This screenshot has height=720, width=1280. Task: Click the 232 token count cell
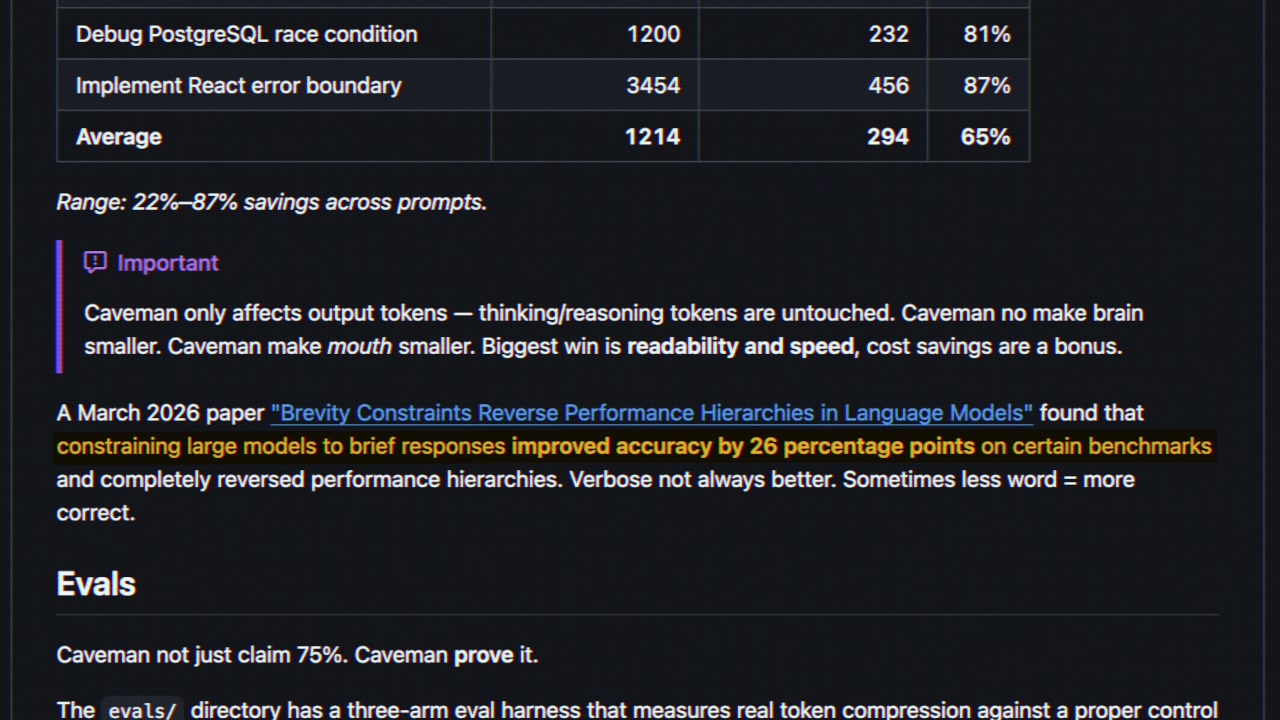tap(888, 34)
